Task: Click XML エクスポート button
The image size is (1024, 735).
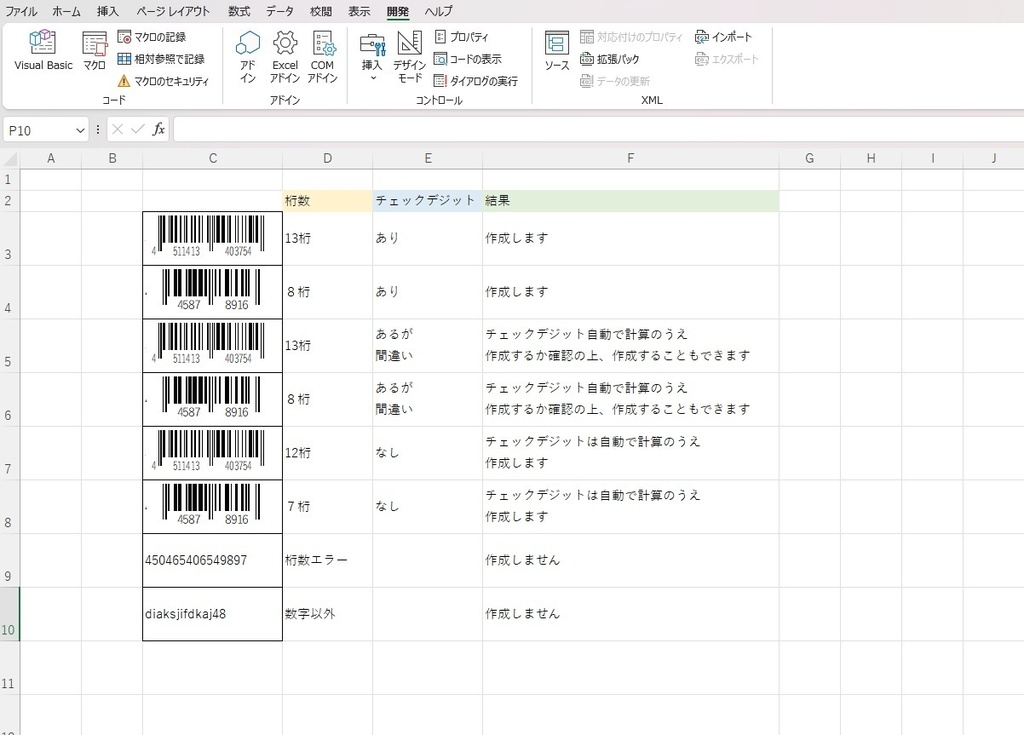Action: 727,59
